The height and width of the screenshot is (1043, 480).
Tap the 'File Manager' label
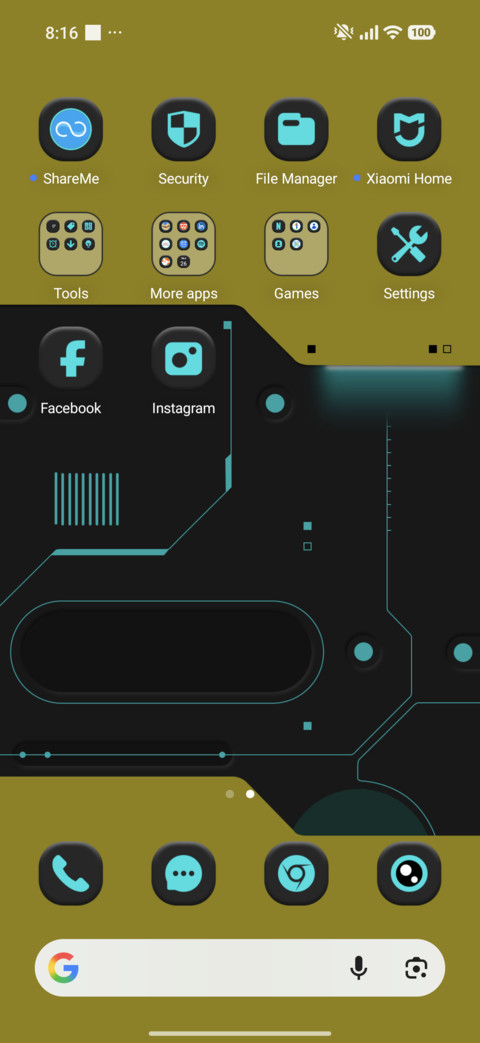(297, 179)
